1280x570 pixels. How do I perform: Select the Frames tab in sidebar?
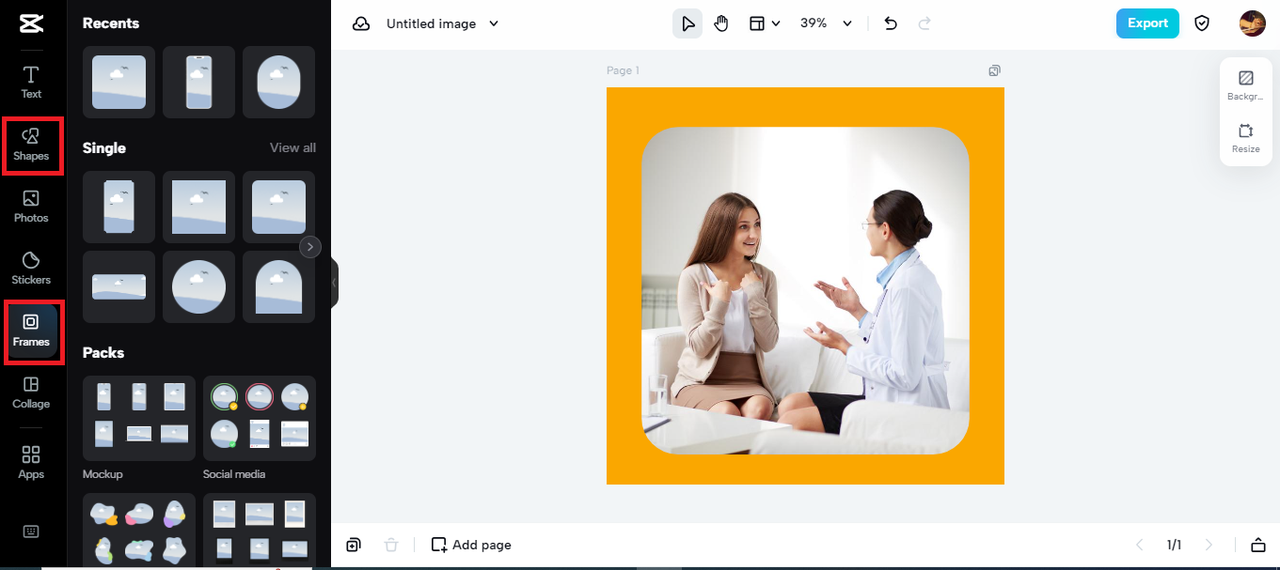coord(31,331)
